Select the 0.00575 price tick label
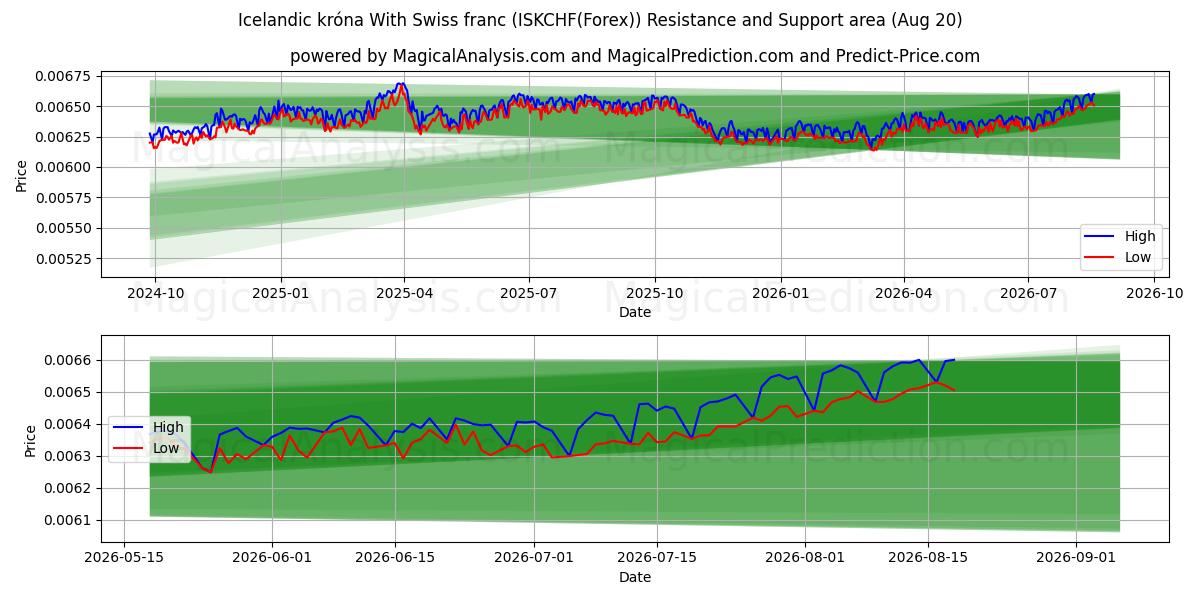Image resolution: width=1200 pixels, height=600 pixels. point(62,198)
